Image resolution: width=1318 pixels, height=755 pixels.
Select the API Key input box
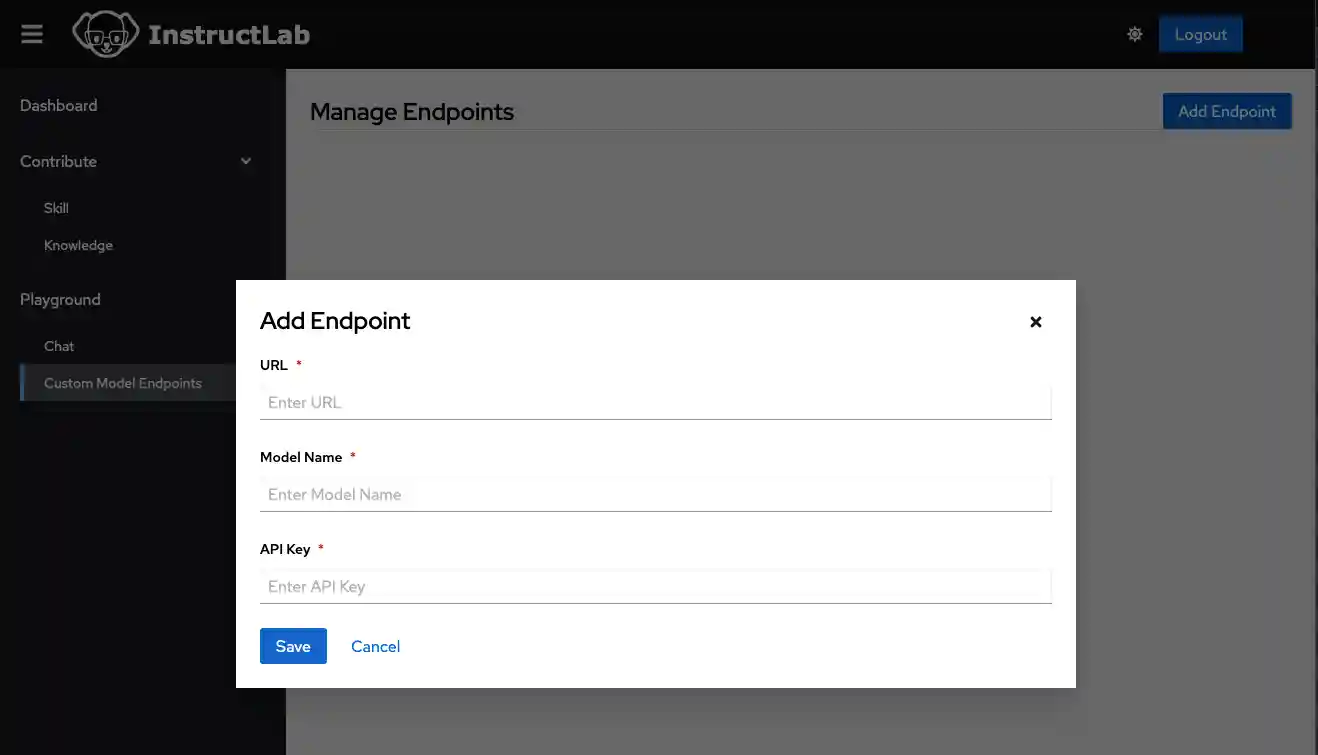coord(655,586)
